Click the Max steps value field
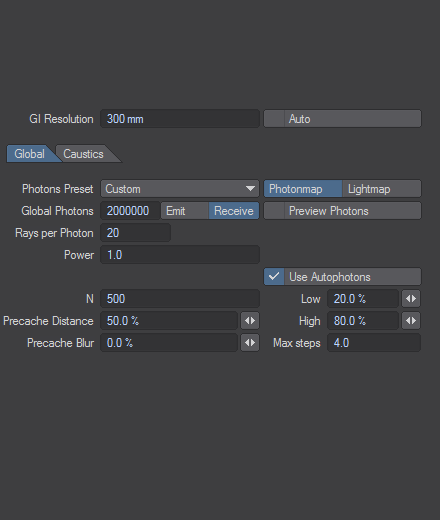This screenshot has width=440, height=520. click(374, 343)
